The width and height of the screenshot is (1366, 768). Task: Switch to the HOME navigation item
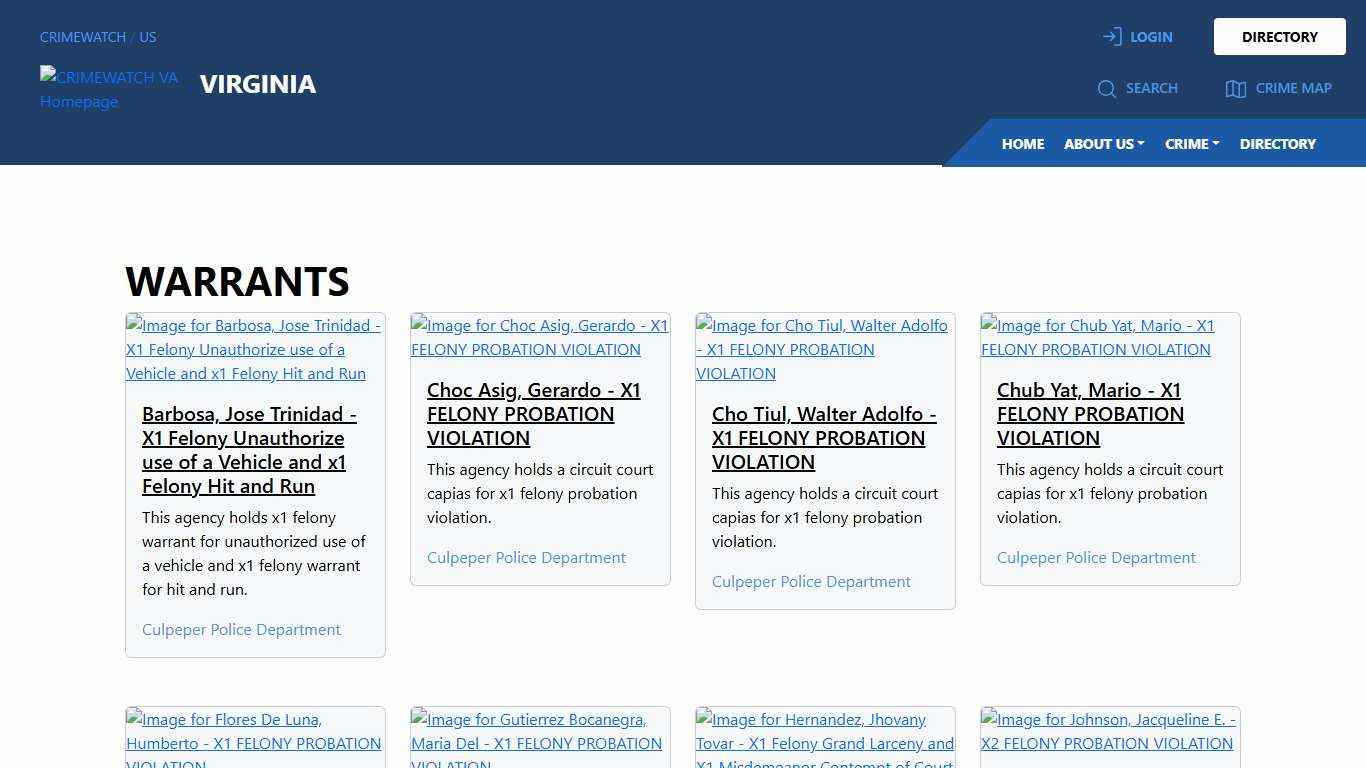1022,143
